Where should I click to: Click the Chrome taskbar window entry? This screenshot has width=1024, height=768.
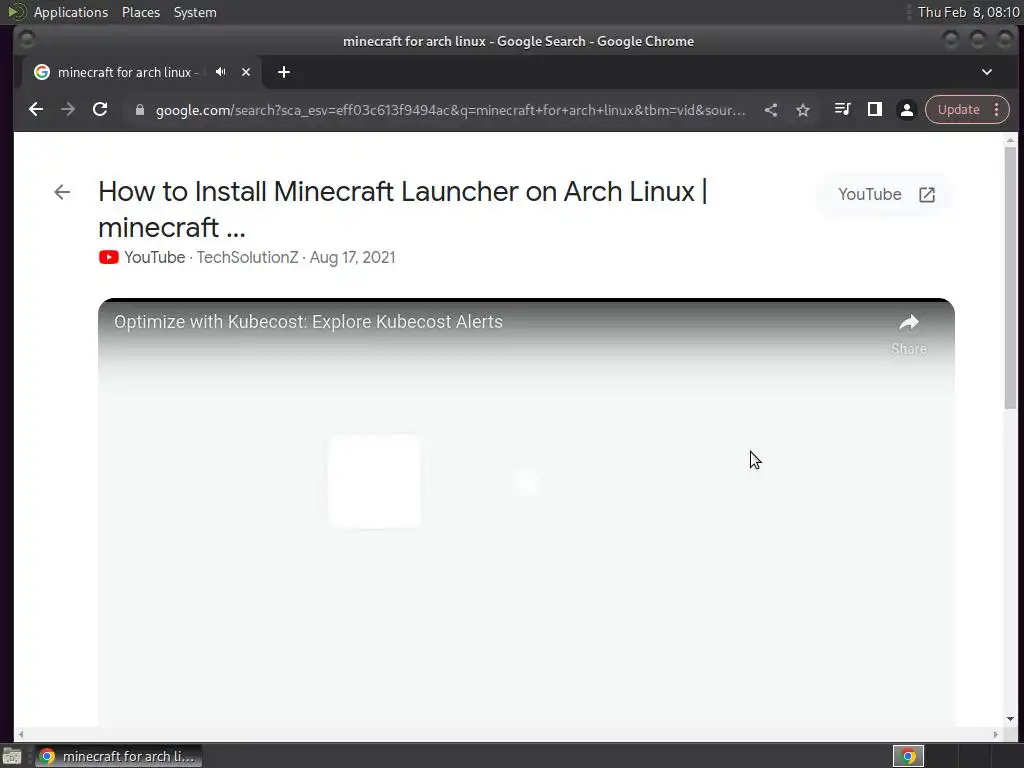coord(118,756)
